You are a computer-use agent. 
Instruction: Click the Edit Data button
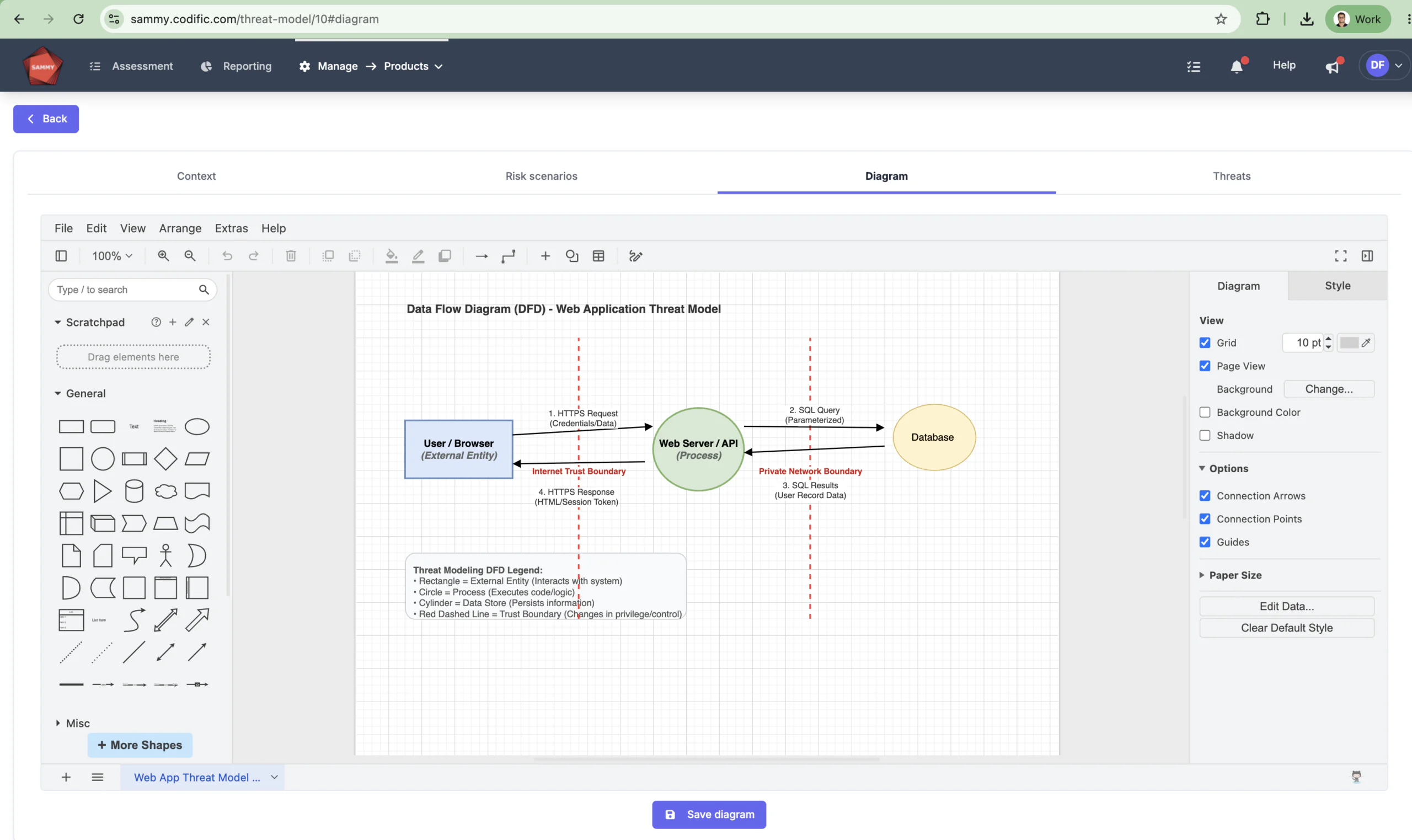point(1286,606)
